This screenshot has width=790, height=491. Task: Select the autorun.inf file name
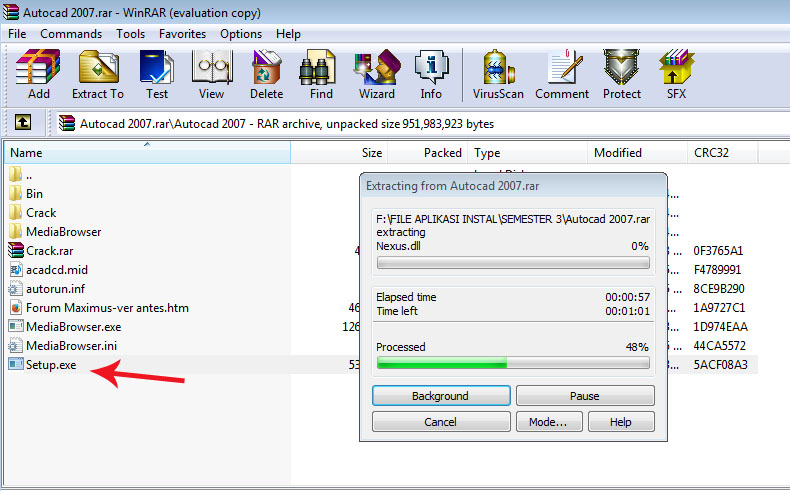click(x=55, y=289)
